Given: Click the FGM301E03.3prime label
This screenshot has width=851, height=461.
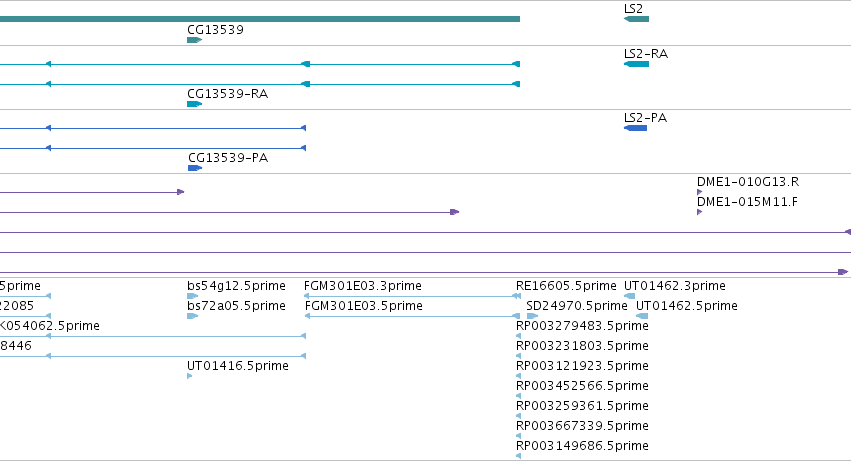Looking at the screenshot, I should [x=363, y=286].
